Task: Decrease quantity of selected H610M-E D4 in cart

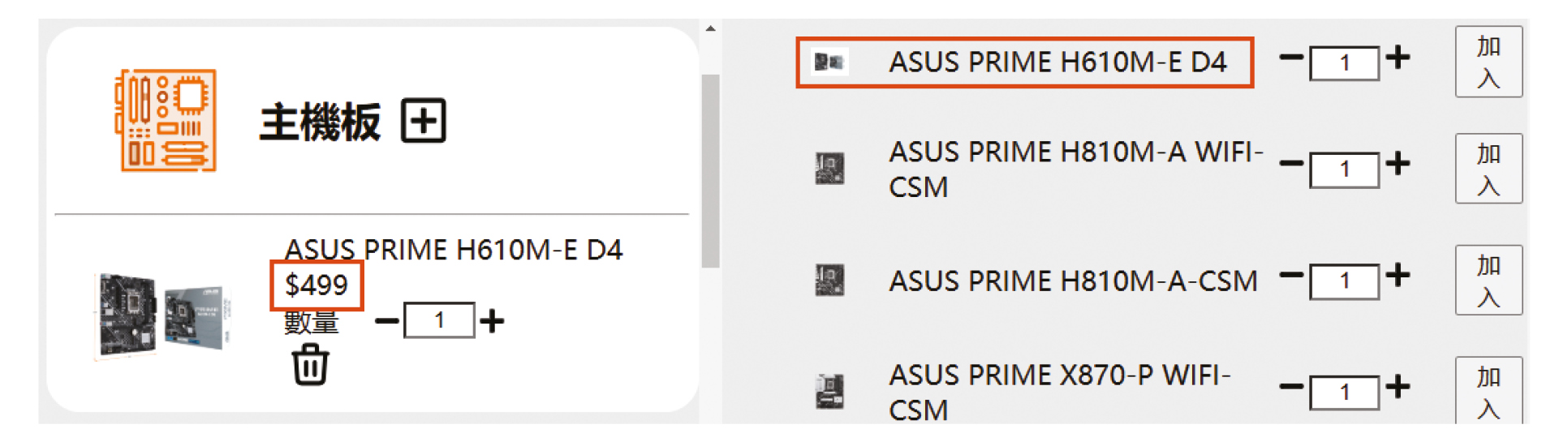Action: (x=387, y=321)
